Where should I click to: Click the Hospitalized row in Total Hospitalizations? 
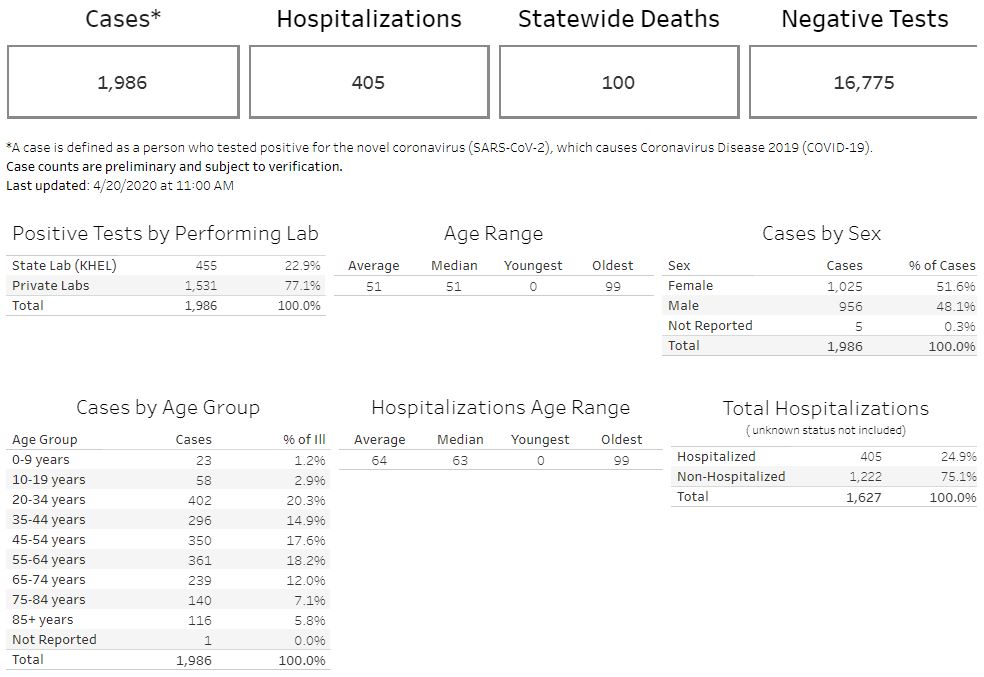click(x=825, y=457)
